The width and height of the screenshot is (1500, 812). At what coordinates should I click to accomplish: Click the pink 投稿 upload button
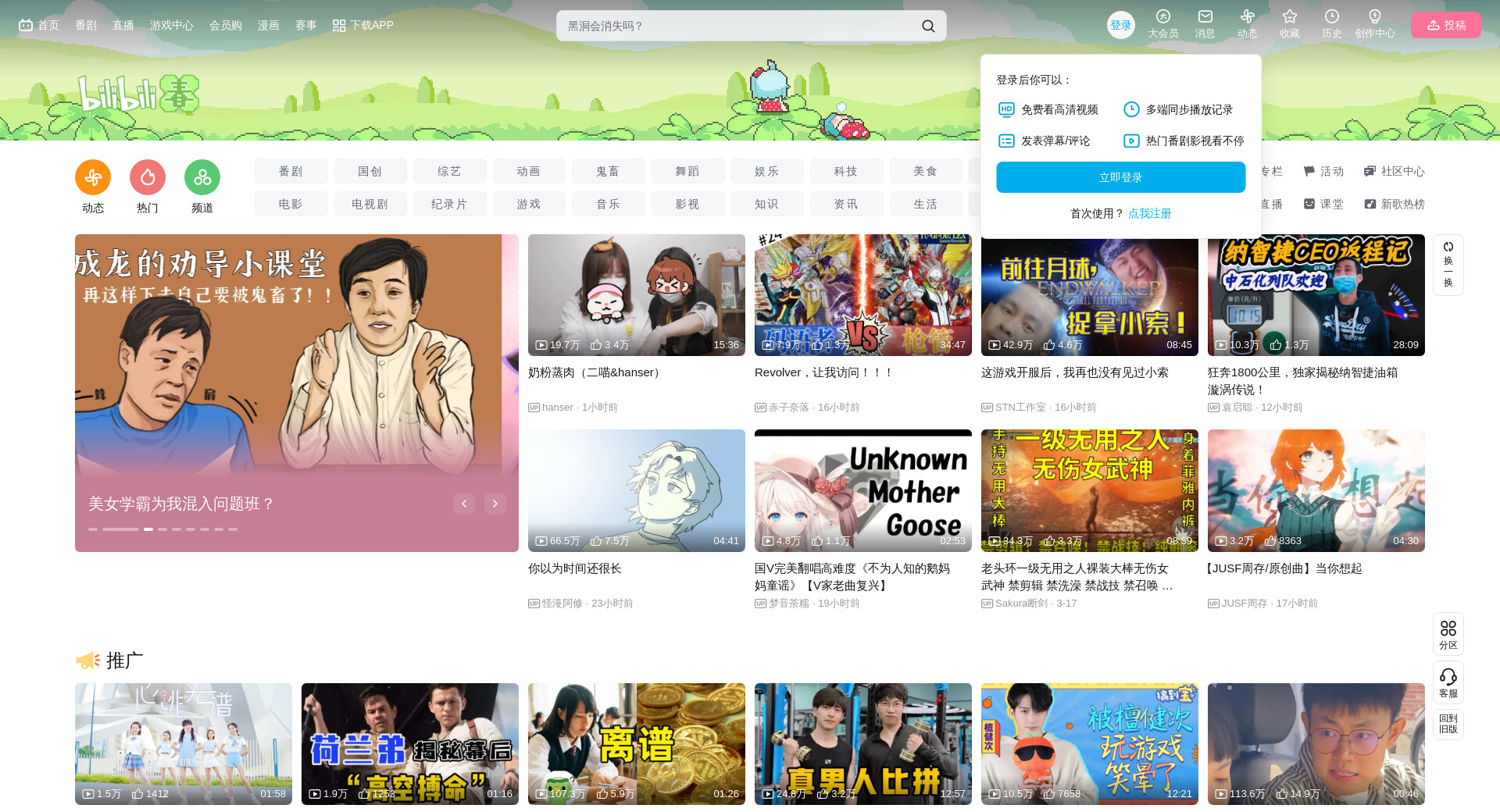(x=1446, y=25)
